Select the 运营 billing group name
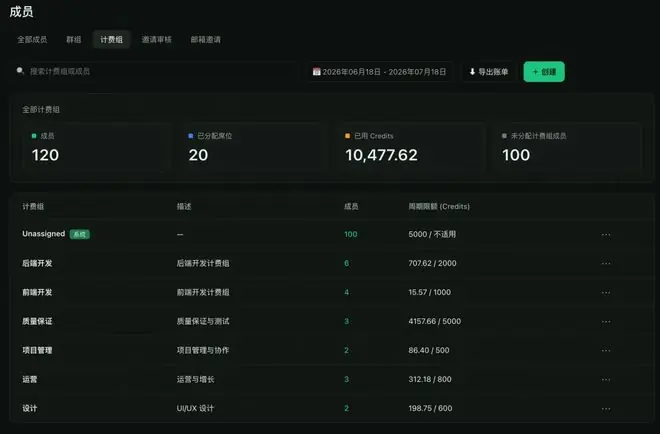Viewport: 660px width, 434px height. (x=29, y=379)
